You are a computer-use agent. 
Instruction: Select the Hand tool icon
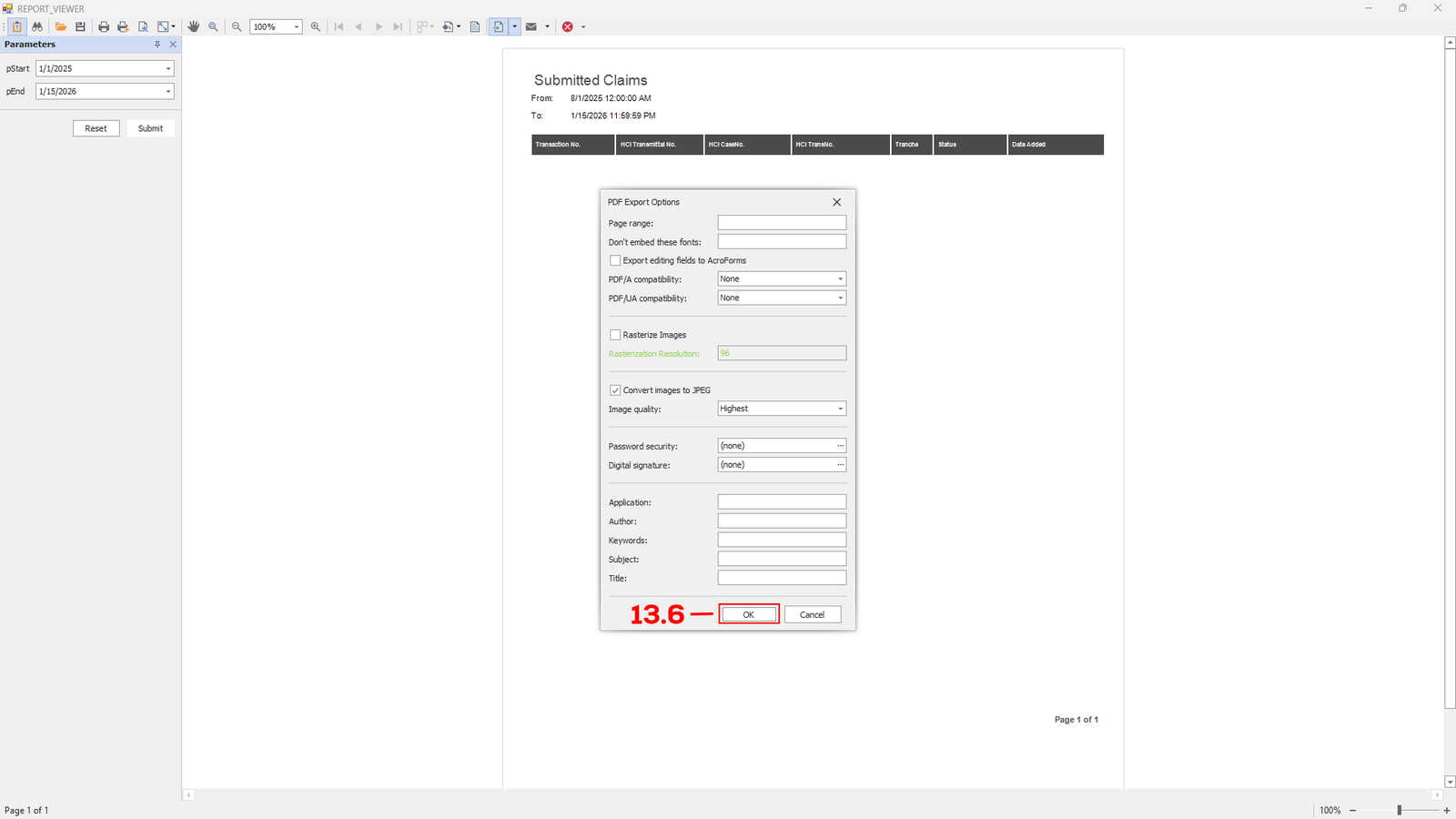pos(193,27)
